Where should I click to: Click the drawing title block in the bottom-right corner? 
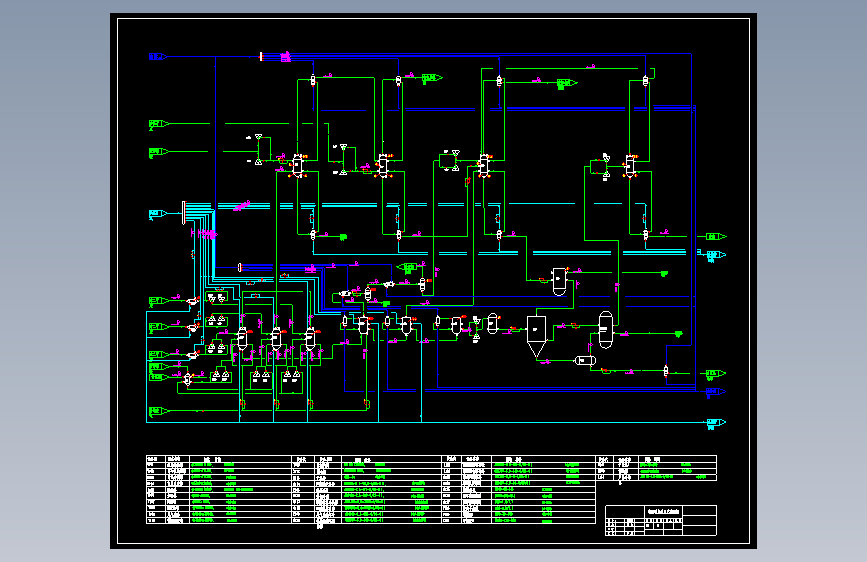click(661, 520)
